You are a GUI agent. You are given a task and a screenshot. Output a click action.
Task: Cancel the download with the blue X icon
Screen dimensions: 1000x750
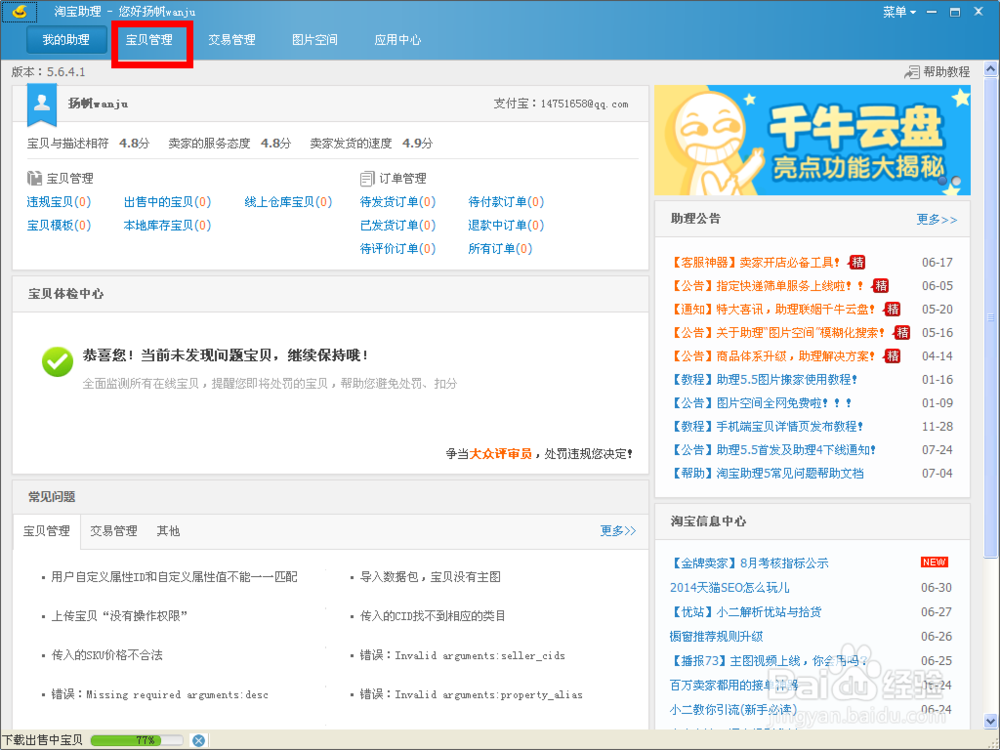[199, 740]
